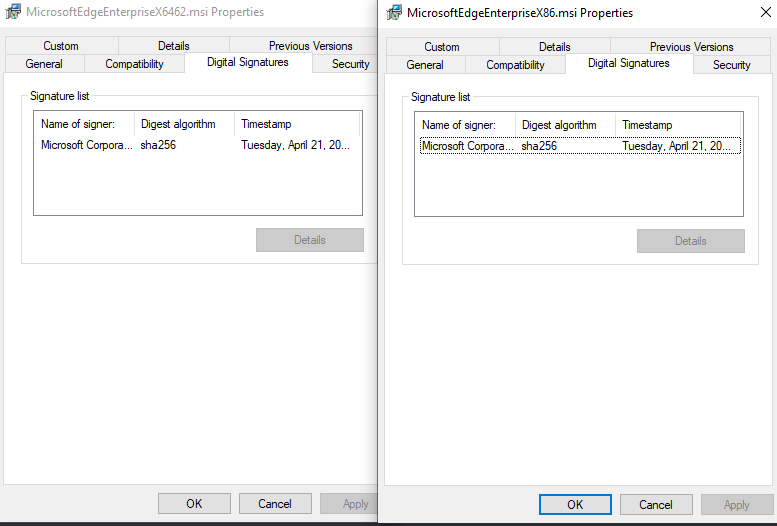Screen dimensions: 777x526
Task: Open Details tab in X6462 properties window
Action: point(173,46)
